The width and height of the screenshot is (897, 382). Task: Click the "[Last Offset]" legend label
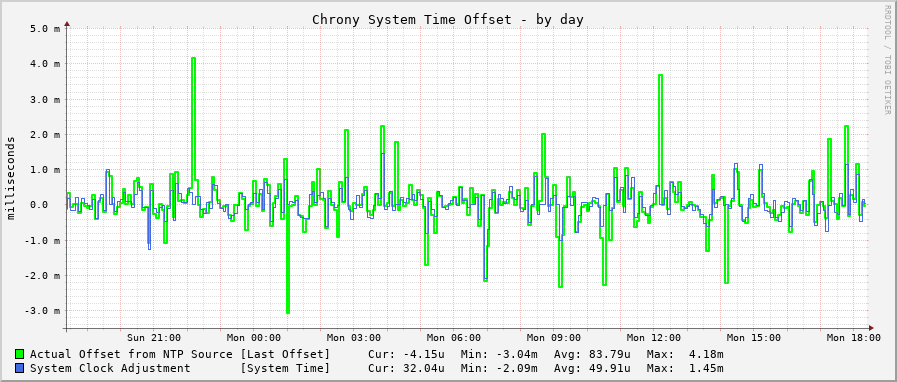(285, 354)
